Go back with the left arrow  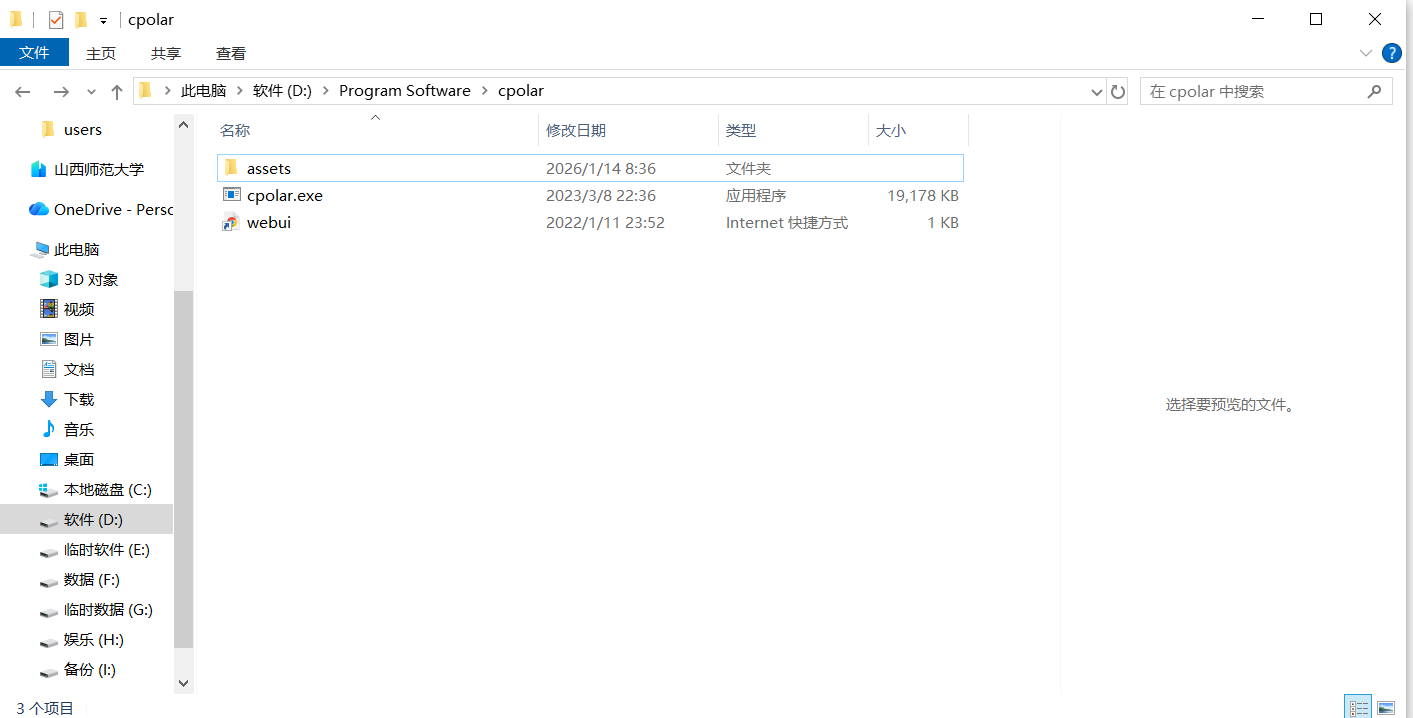tap(23, 91)
